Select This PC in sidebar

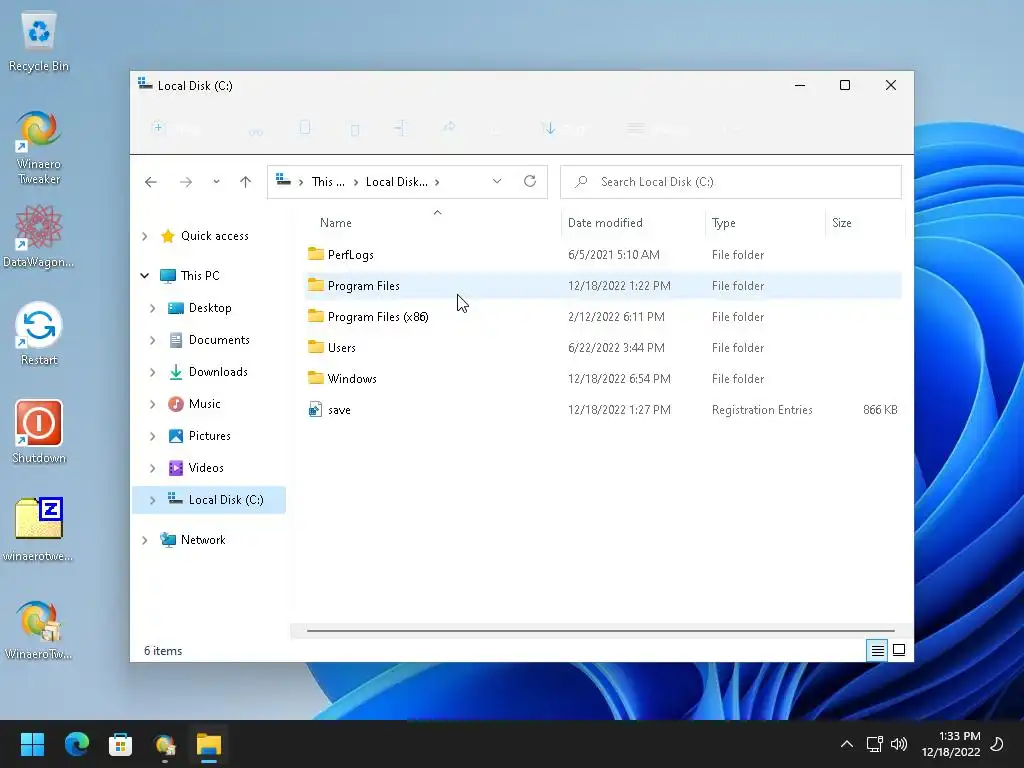click(x=200, y=276)
